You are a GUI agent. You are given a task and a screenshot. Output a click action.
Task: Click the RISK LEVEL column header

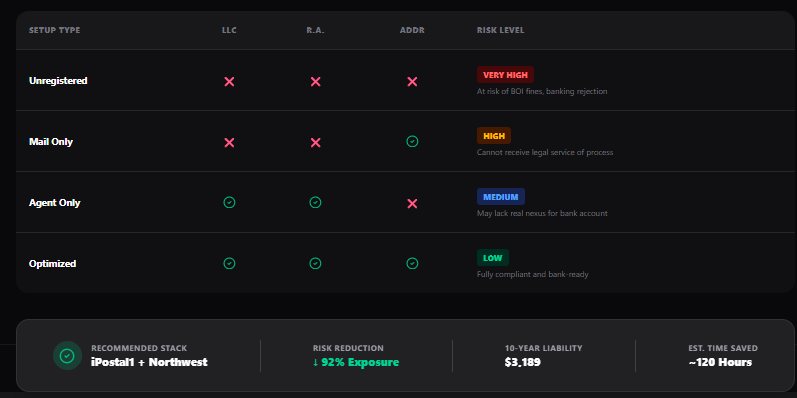500,30
